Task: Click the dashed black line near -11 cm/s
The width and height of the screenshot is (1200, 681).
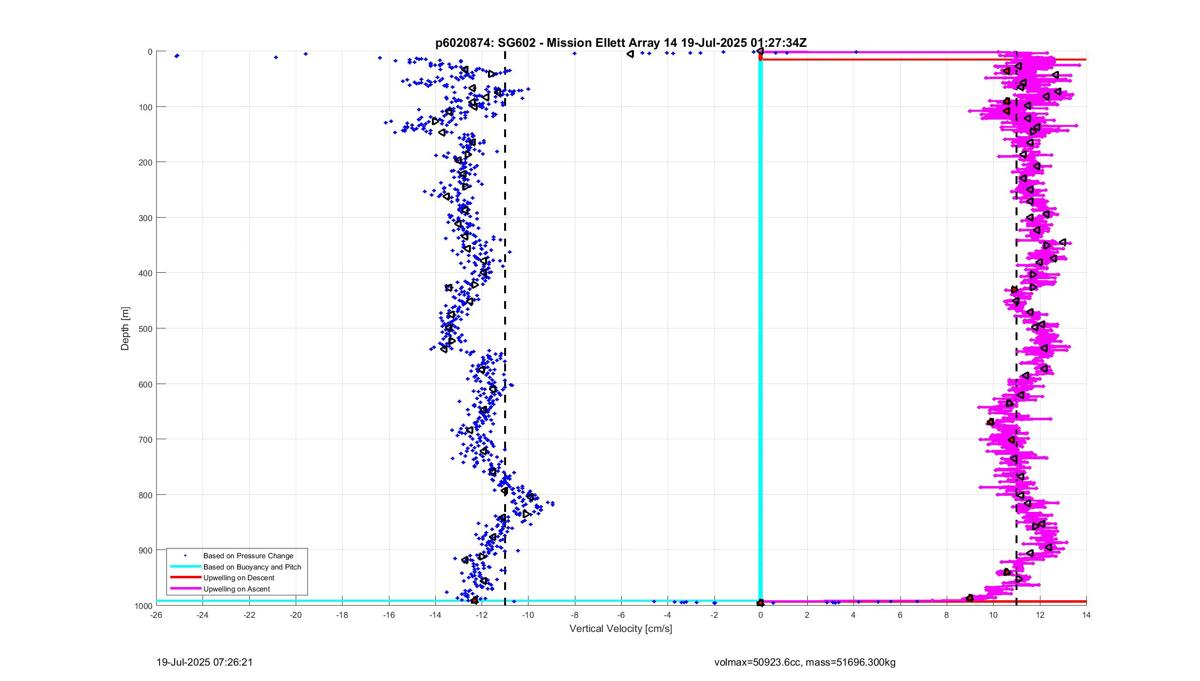Action: [x=505, y=327]
